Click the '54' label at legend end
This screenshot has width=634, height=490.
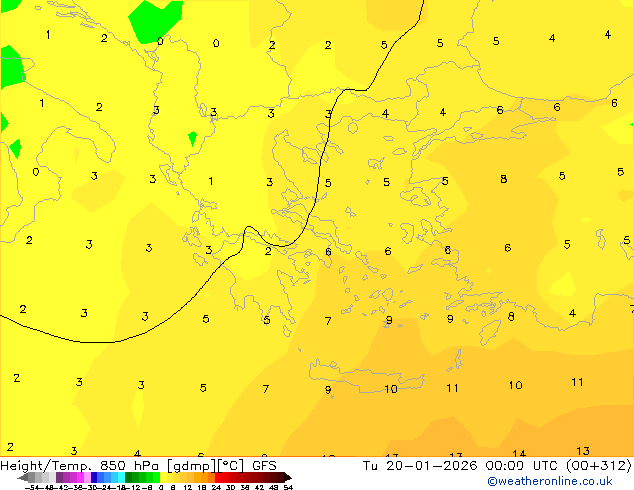(288, 487)
